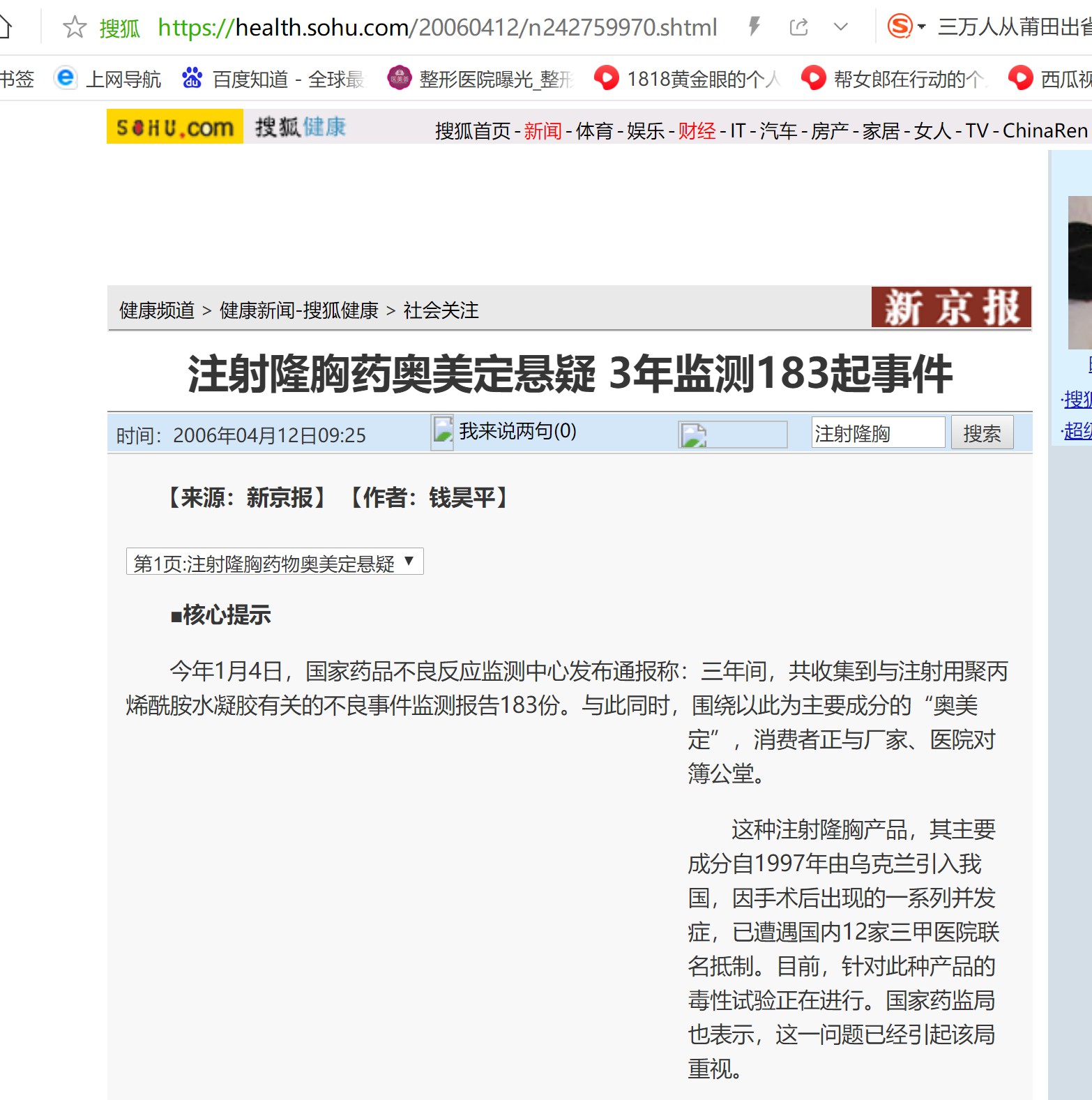
Task: Open IT in top navigation
Action: pos(738,130)
